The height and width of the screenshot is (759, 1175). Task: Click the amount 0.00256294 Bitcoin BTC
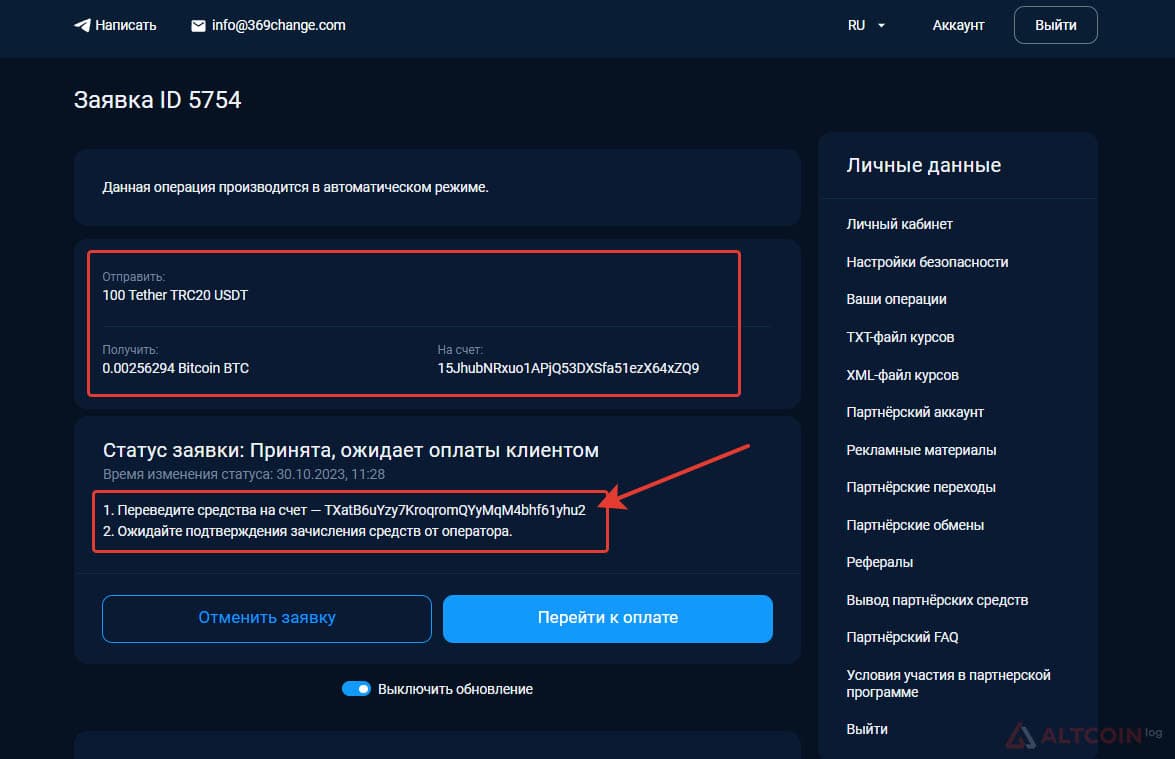175,368
